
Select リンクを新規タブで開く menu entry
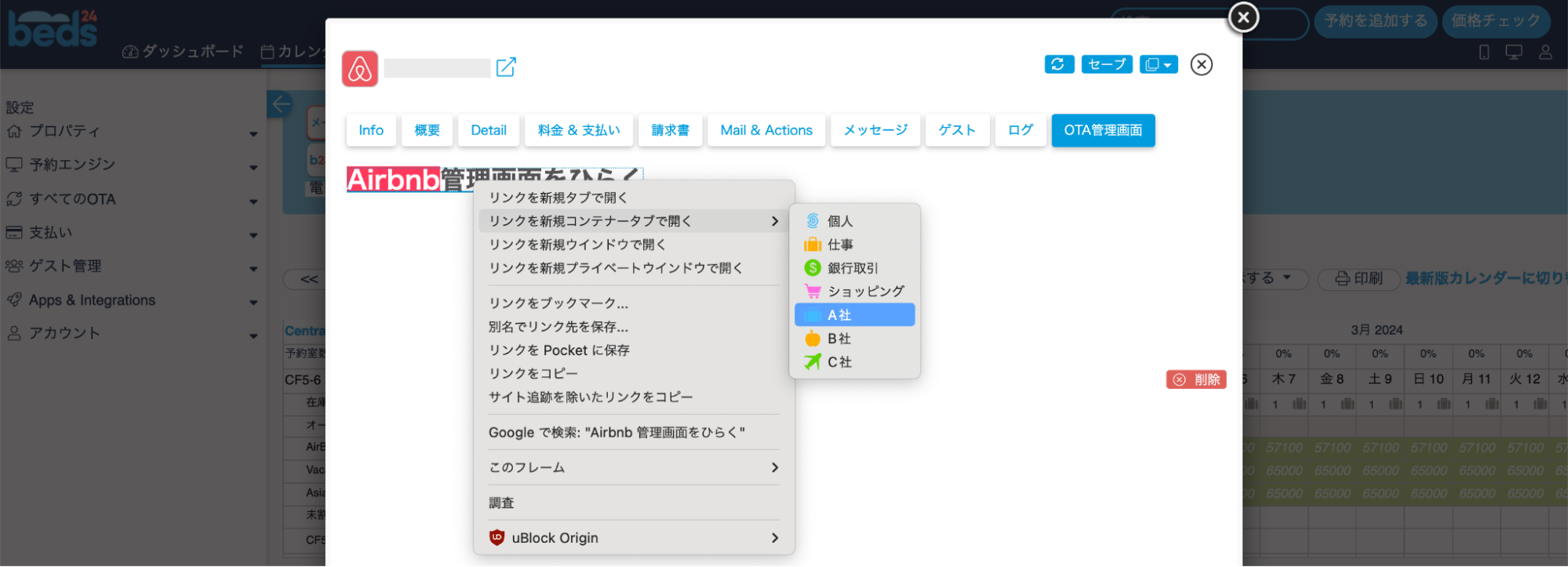558,198
